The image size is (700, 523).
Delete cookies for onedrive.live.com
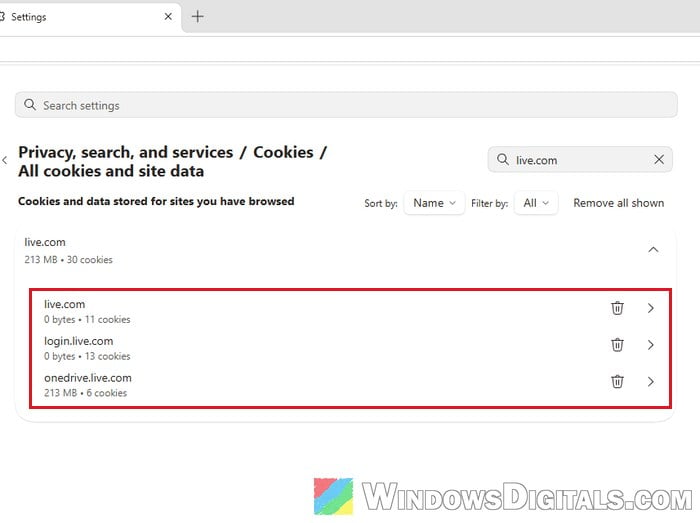point(617,382)
